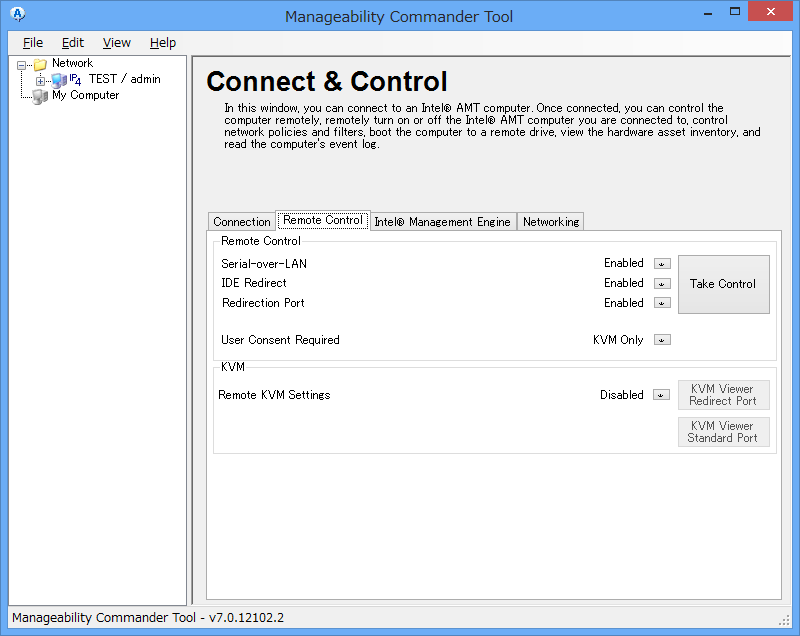
Task: Collapse the Network tree node
Action: click(21, 65)
